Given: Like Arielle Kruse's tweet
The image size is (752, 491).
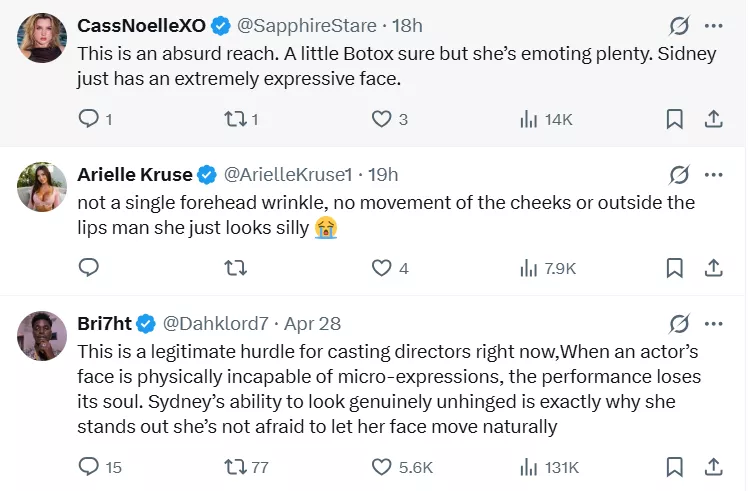Looking at the screenshot, I should 381,267.
